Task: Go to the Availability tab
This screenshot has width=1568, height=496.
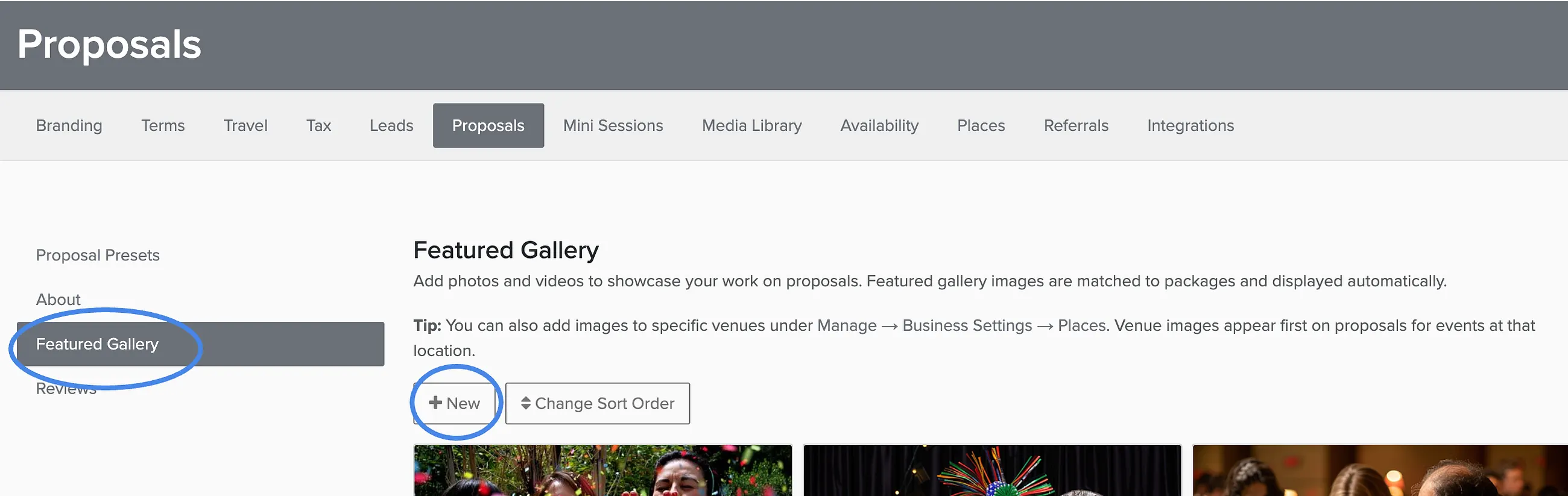Action: tap(879, 125)
